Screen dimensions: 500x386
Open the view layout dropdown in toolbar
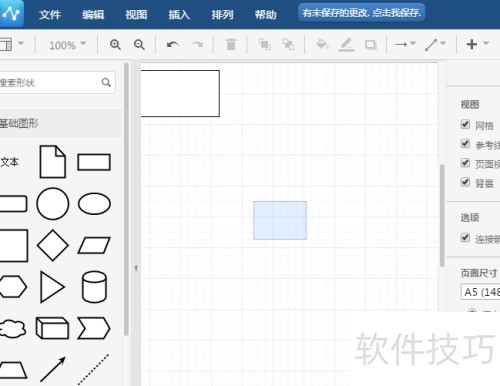11,44
